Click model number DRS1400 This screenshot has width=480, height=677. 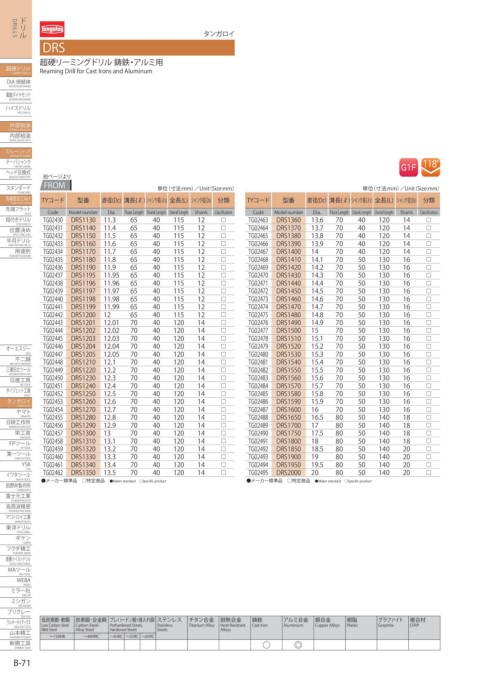tap(288, 251)
